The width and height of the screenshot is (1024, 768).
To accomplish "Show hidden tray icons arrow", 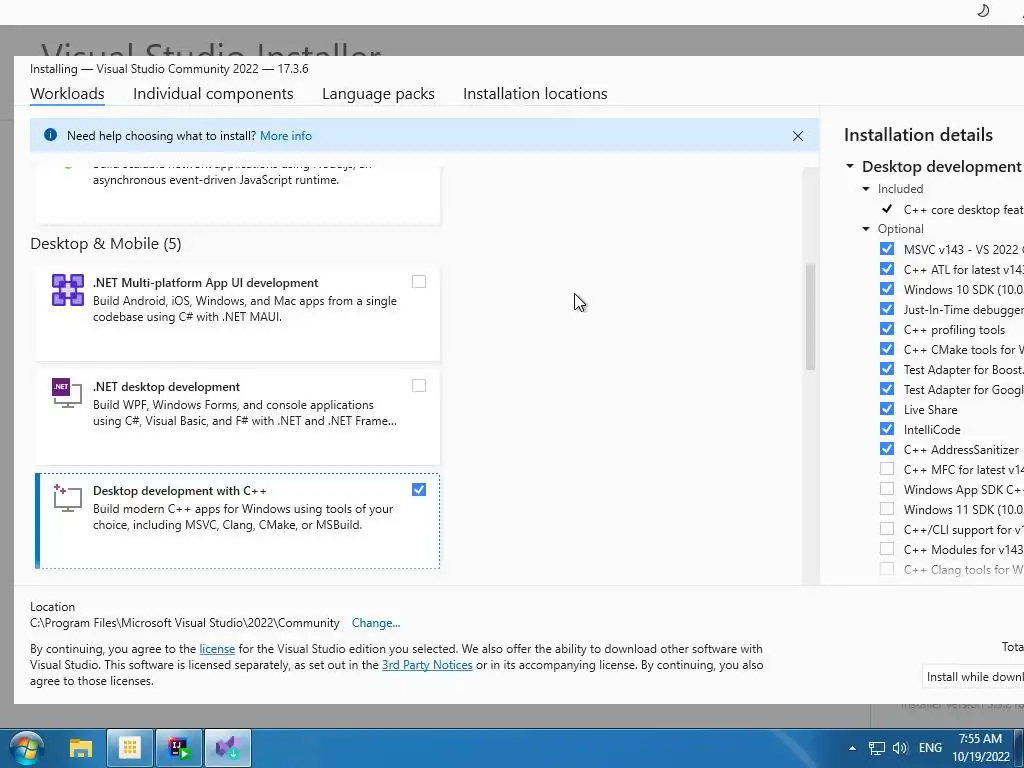I will pyautogui.click(x=852, y=748).
